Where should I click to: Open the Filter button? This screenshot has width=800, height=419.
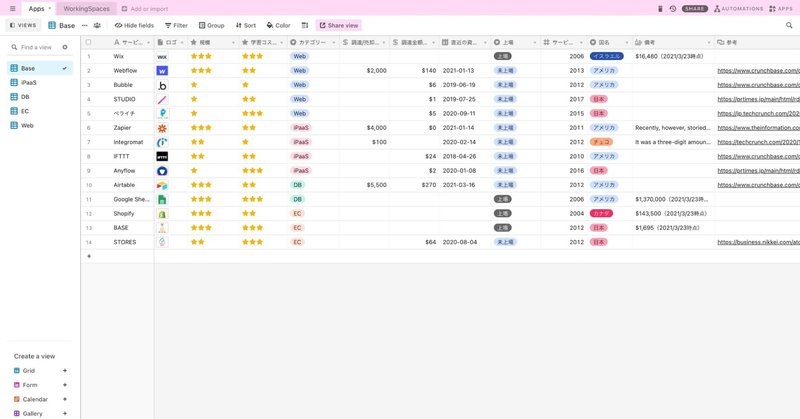click(x=176, y=25)
